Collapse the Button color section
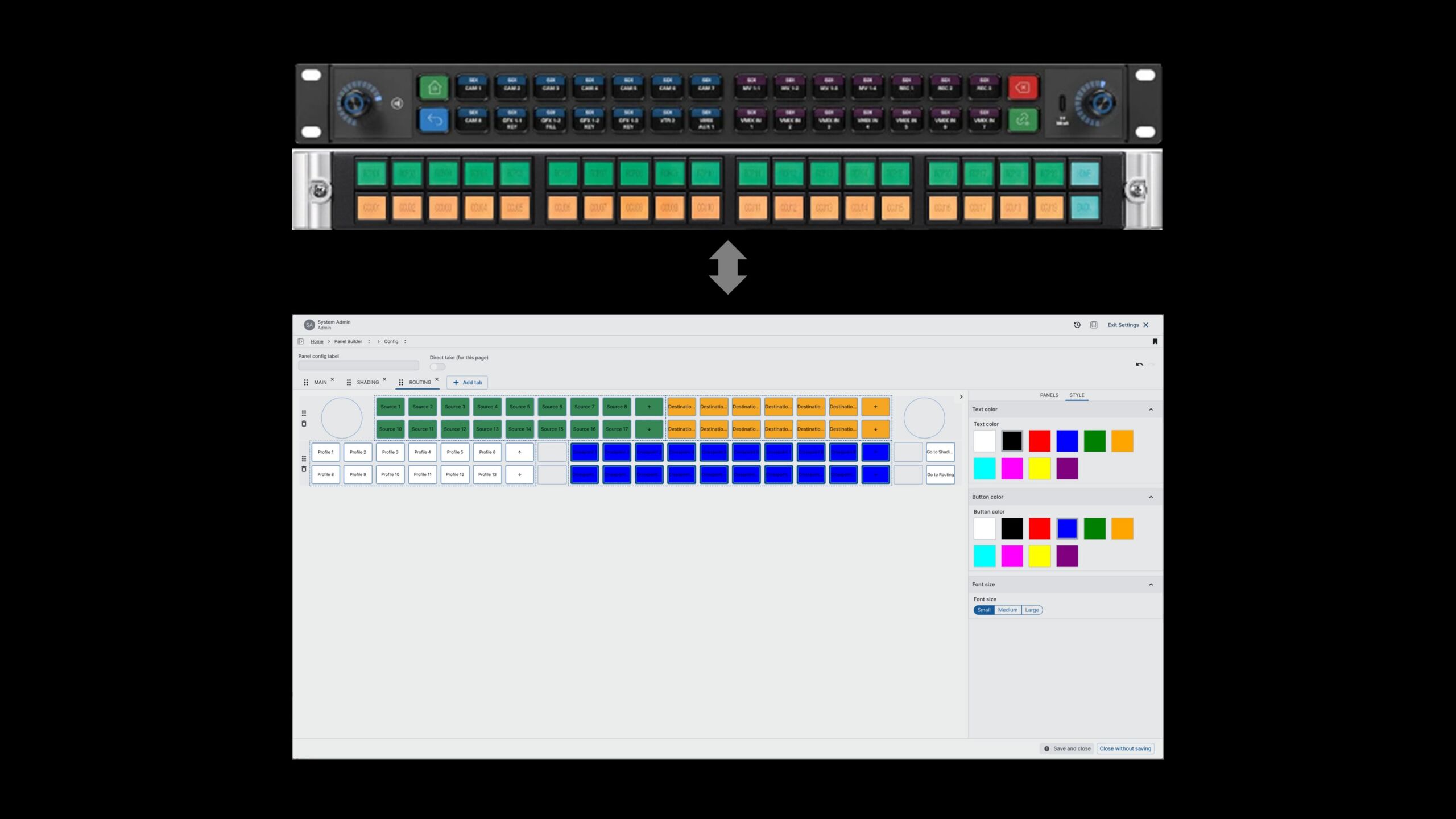 1151,497
